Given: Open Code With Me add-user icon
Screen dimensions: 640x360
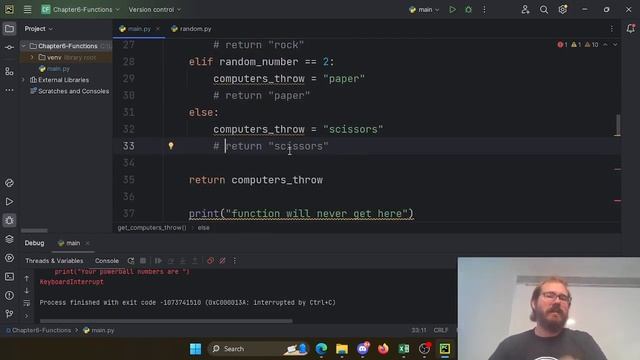Looking at the screenshot, I should point(525,9).
